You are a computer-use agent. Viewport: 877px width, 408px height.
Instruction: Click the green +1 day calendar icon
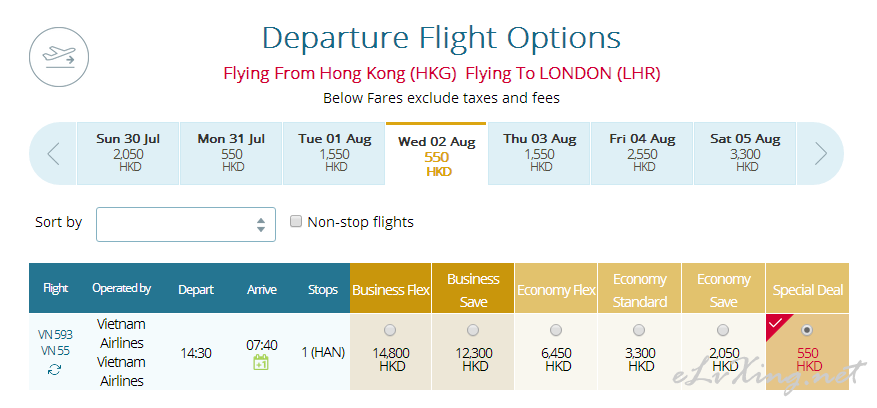click(261, 362)
